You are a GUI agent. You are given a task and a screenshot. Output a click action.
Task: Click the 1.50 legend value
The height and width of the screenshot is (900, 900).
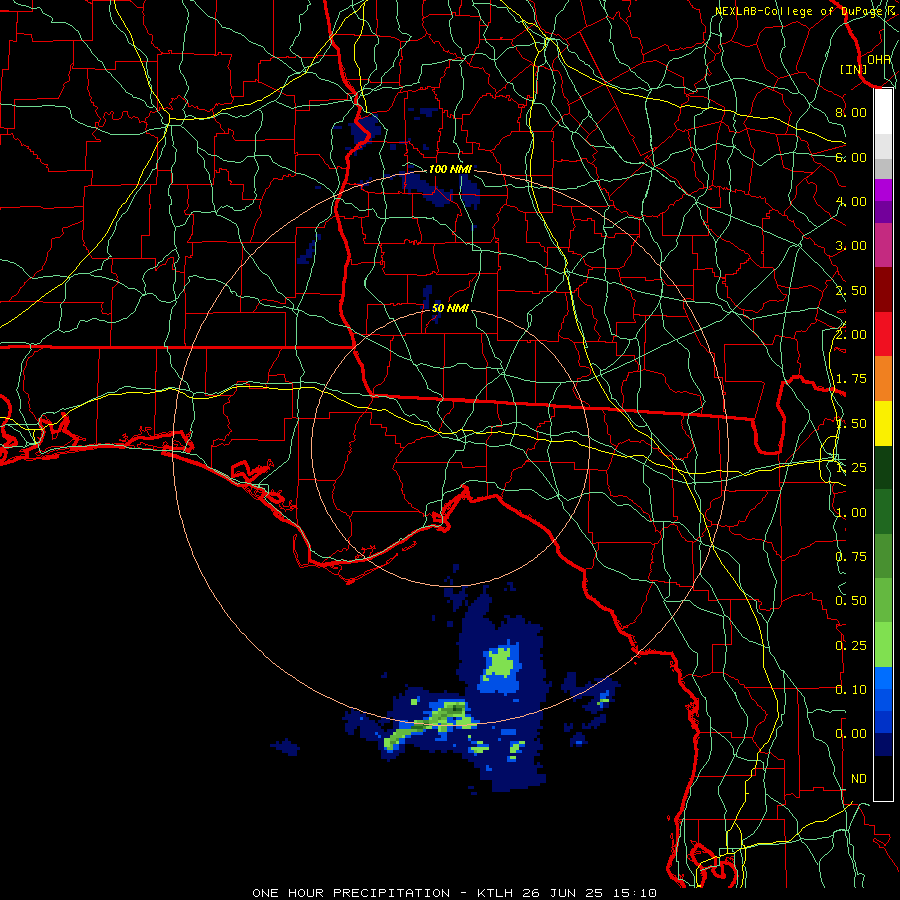[x=851, y=424]
